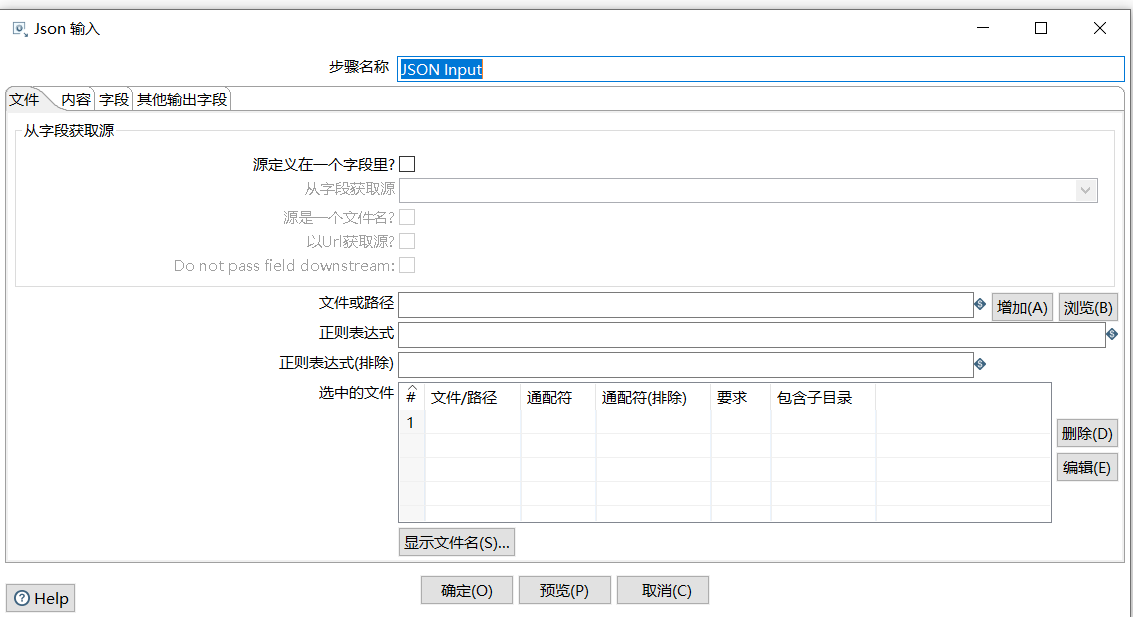Click the 要求 column header
1133x617 pixels.
(741, 397)
